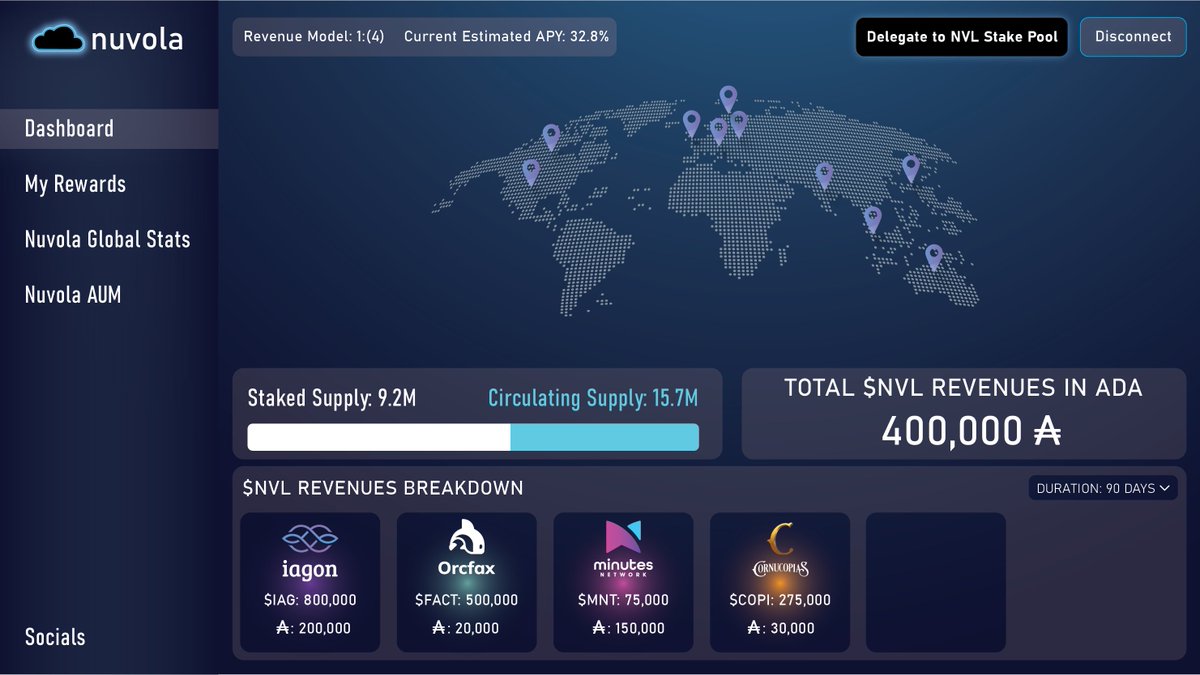Select the Minutes Network logo
The height and width of the screenshot is (675, 1200).
tap(623, 549)
